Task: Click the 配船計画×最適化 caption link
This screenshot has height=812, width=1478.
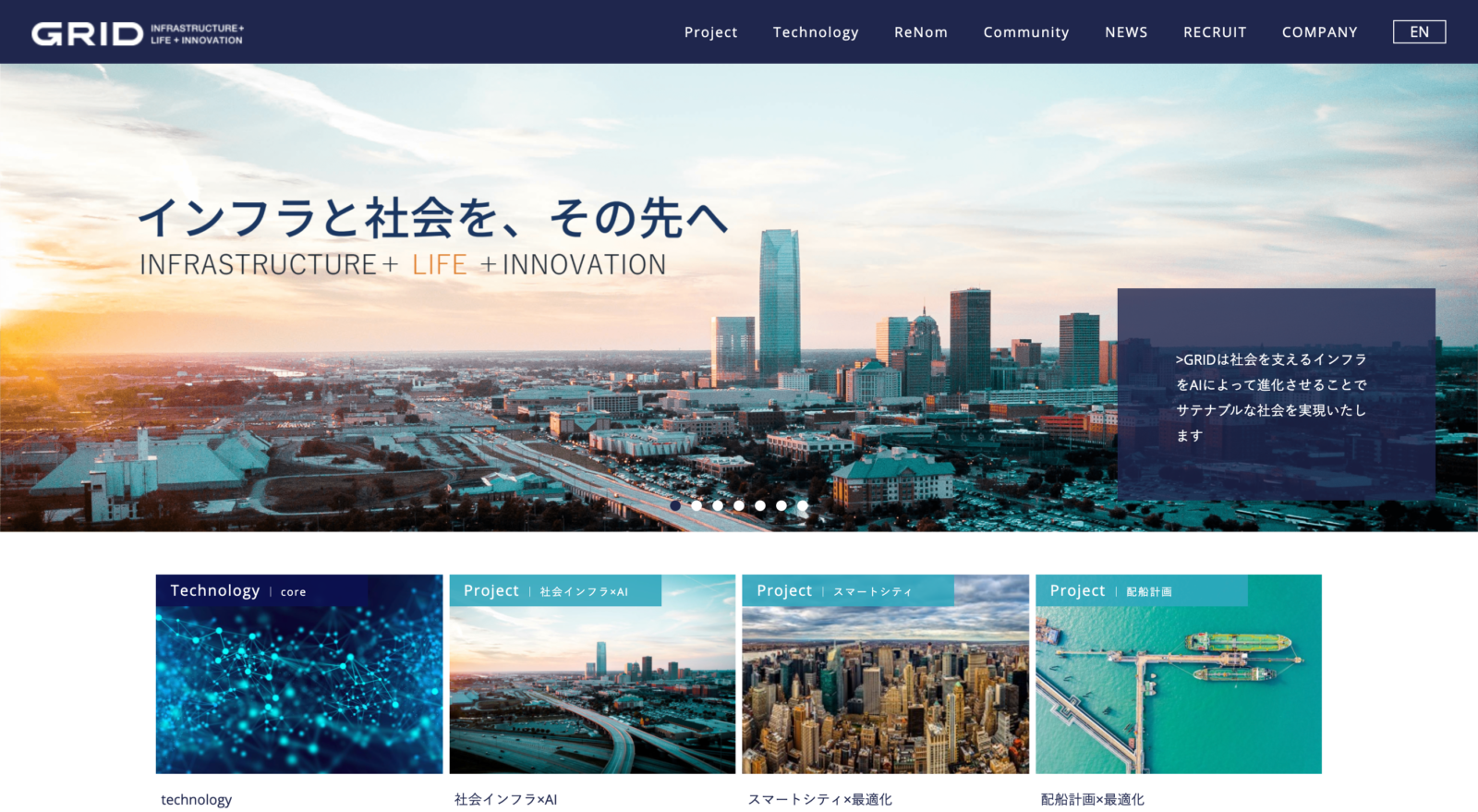Action: click(x=1092, y=800)
